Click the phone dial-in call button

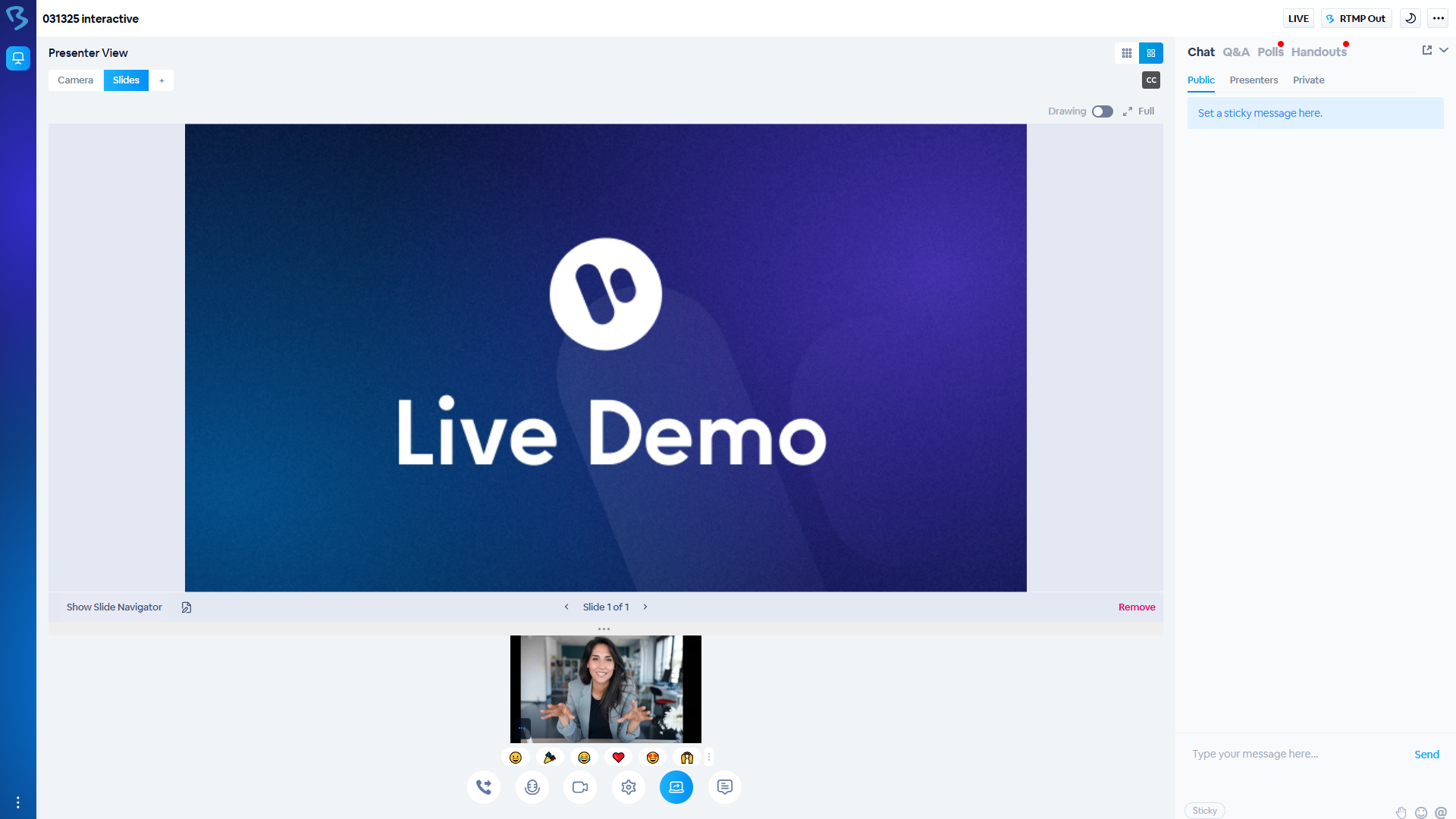(484, 787)
